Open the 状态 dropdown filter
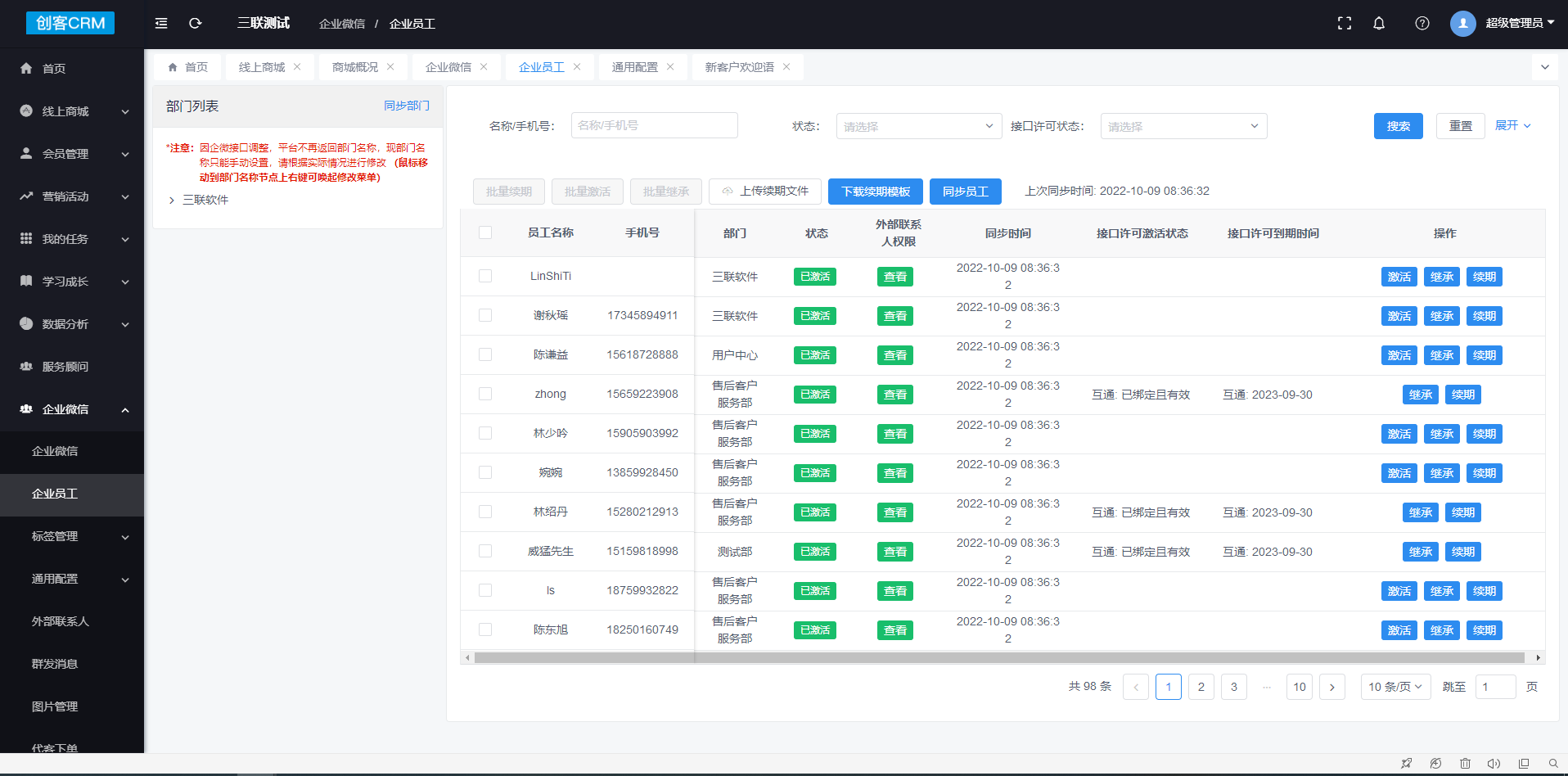This screenshot has width=1568, height=776. (x=919, y=126)
